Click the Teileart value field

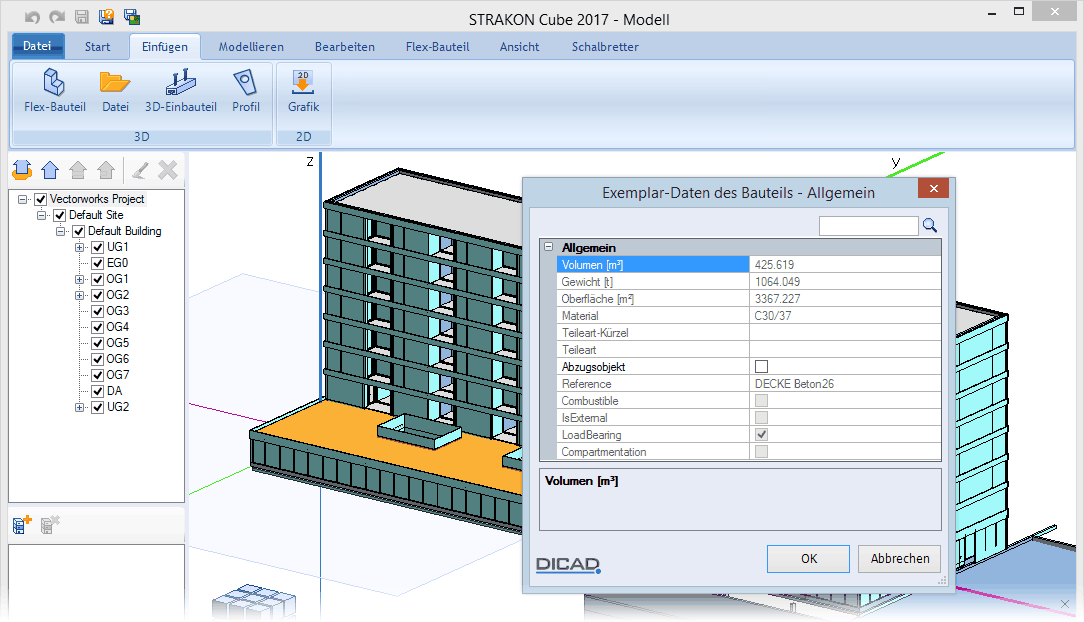pos(845,350)
